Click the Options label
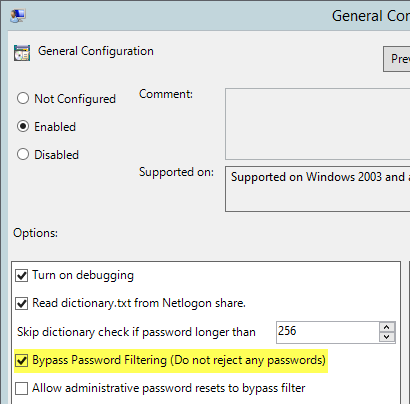The image size is (410, 404). coord(35,233)
